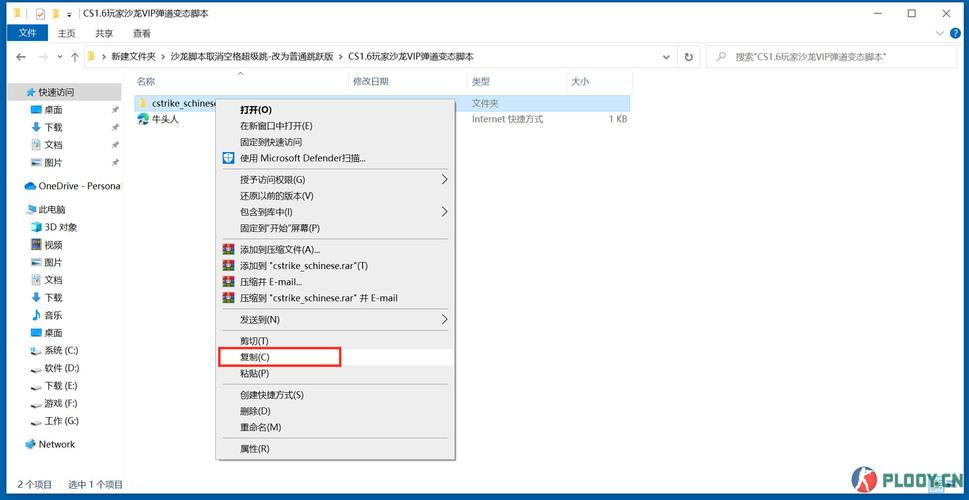
Task: Open the 主页 ribbon tab
Action: tap(66, 33)
